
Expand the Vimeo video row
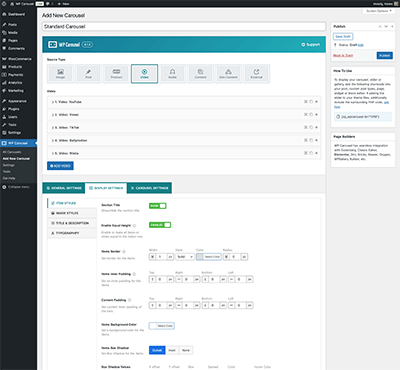(x=184, y=114)
